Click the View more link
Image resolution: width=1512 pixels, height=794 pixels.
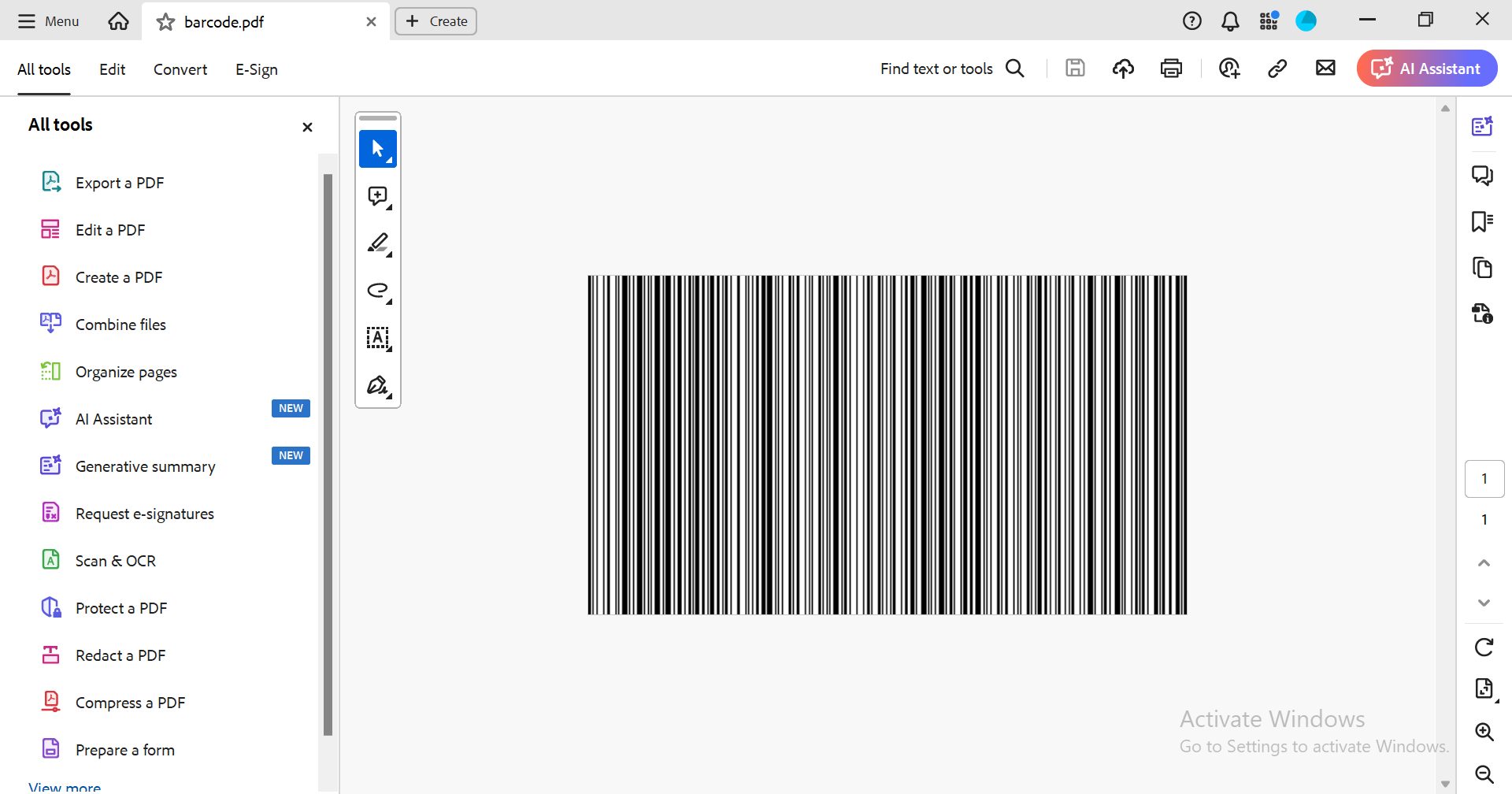(x=65, y=787)
